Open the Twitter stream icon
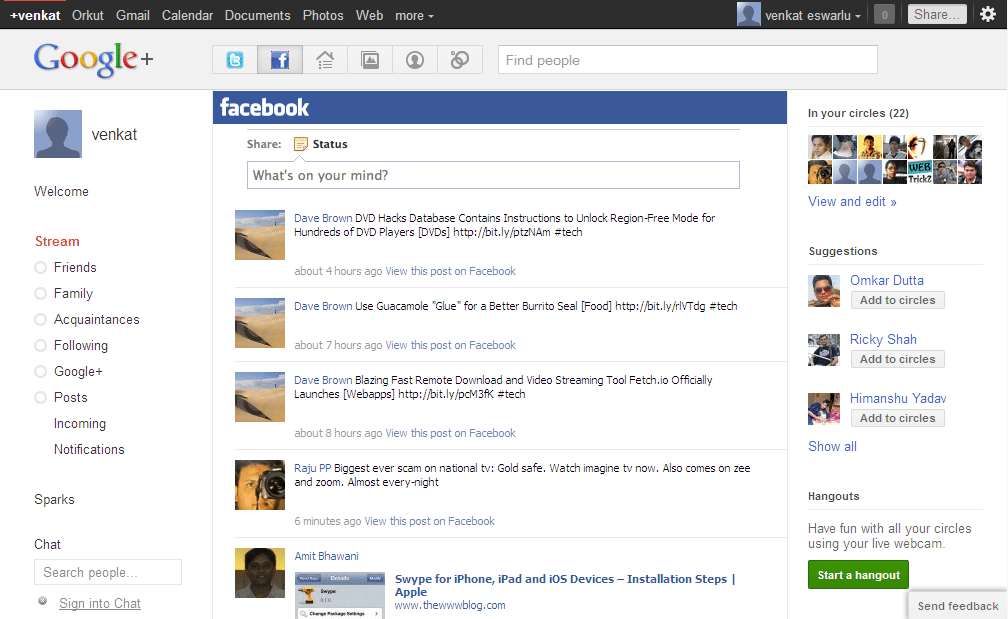This screenshot has width=1008, height=619. [235, 60]
